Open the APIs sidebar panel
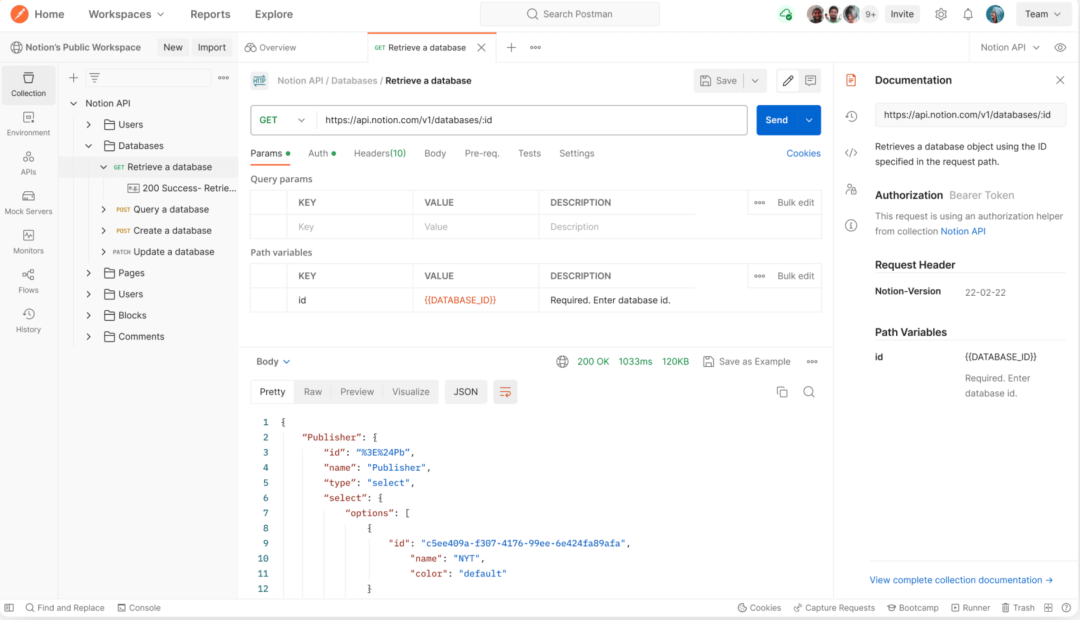This screenshot has height=620, width=1080. pos(28,163)
